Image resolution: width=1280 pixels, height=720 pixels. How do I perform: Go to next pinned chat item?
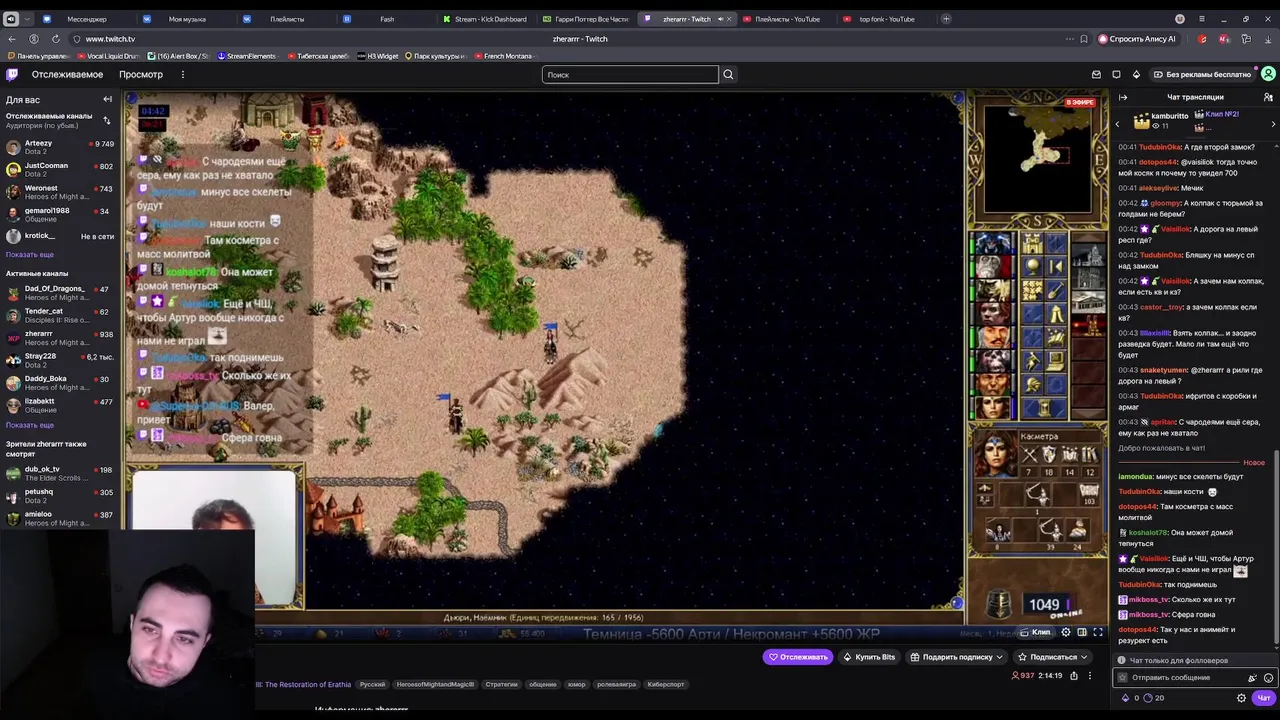[1273, 123]
